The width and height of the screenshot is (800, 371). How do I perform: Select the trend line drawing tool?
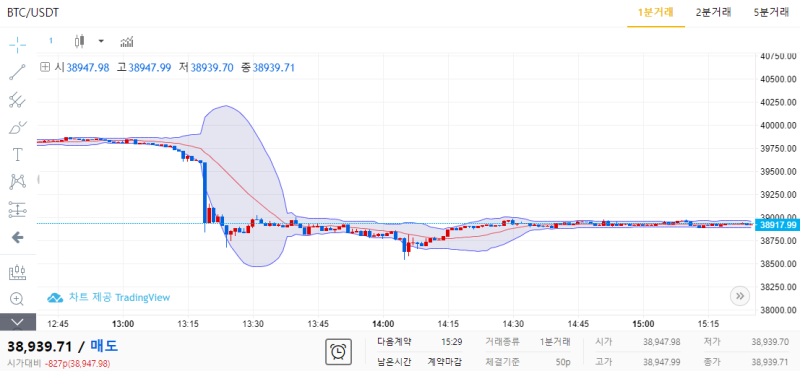[18, 72]
